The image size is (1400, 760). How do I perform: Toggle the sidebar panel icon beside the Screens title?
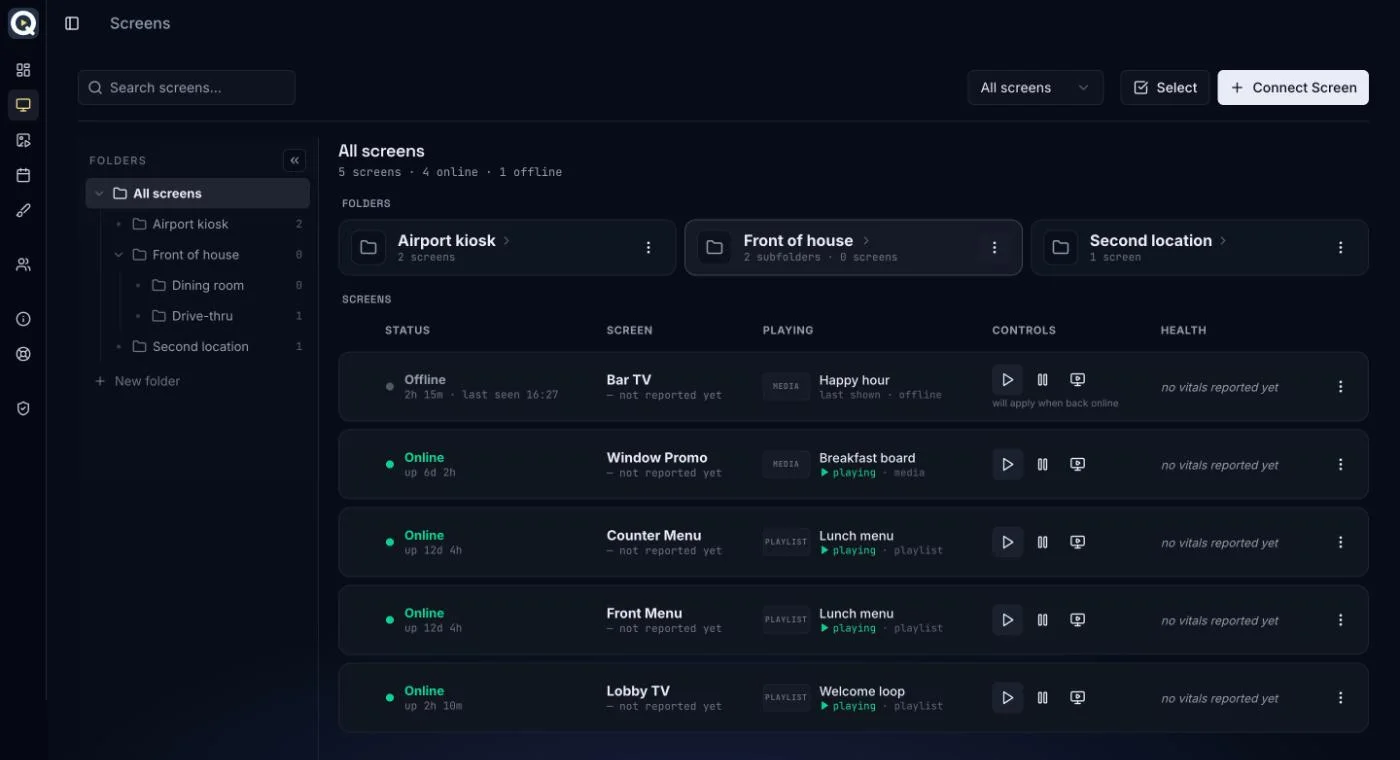[72, 23]
